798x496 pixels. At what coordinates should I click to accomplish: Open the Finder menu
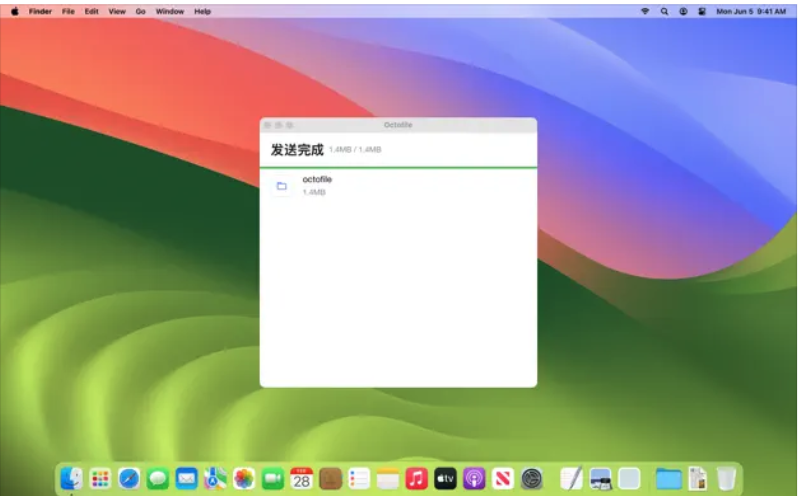pyautogui.click(x=40, y=11)
